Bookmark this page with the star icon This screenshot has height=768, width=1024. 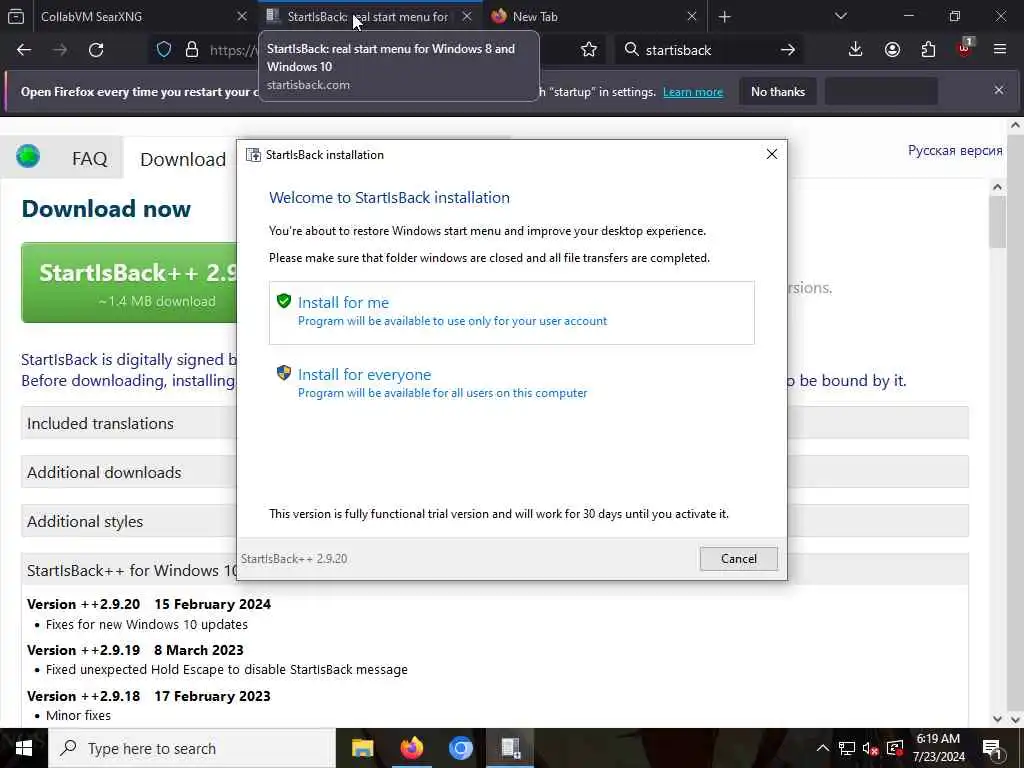pyautogui.click(x=588, y=50)
